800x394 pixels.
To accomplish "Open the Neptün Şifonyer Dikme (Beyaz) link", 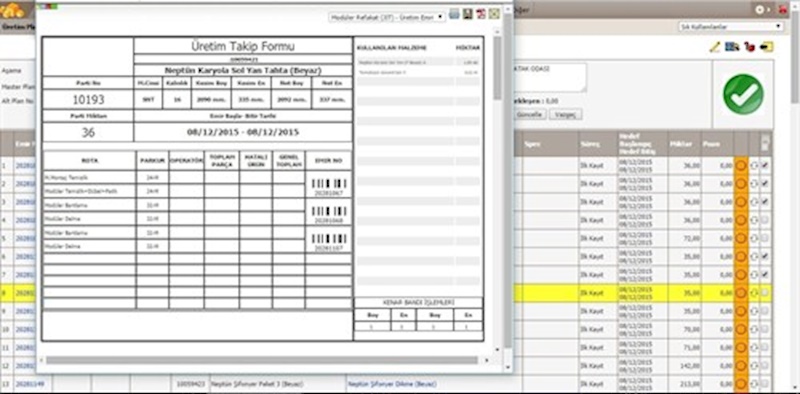I will pos(392,384).
